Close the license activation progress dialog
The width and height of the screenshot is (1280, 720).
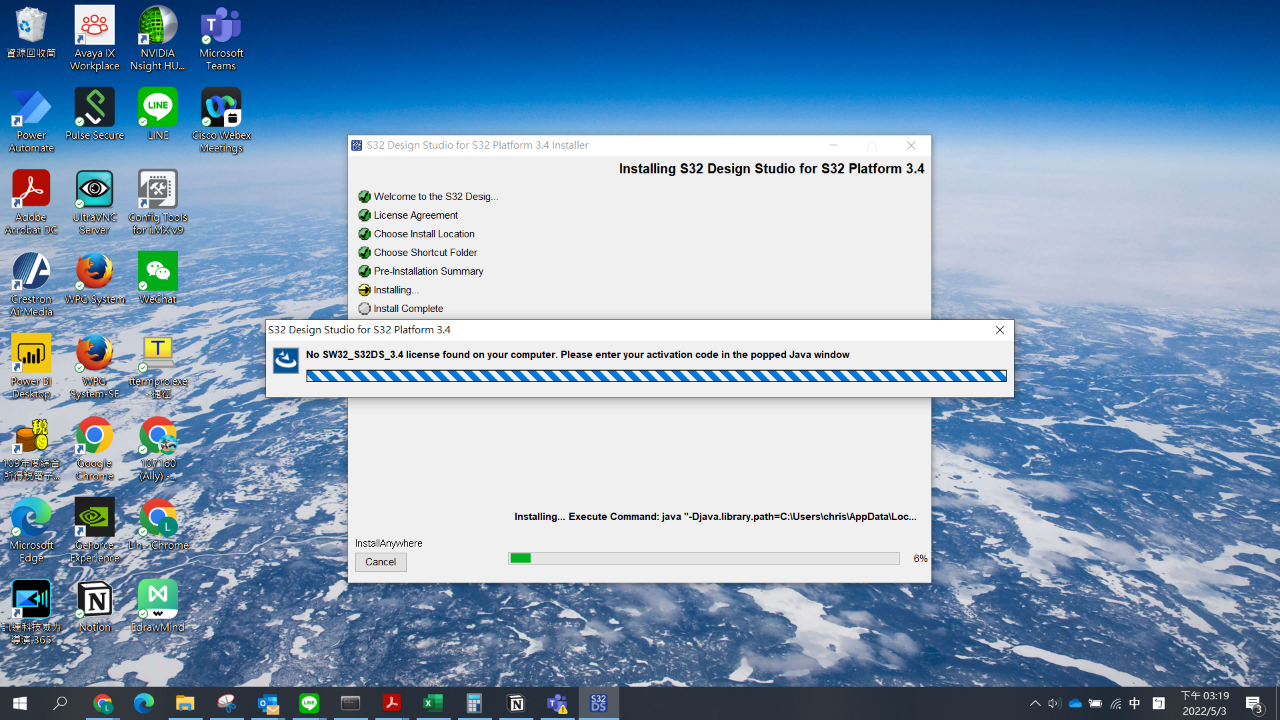pyautogui.click(x=999, y=330)
